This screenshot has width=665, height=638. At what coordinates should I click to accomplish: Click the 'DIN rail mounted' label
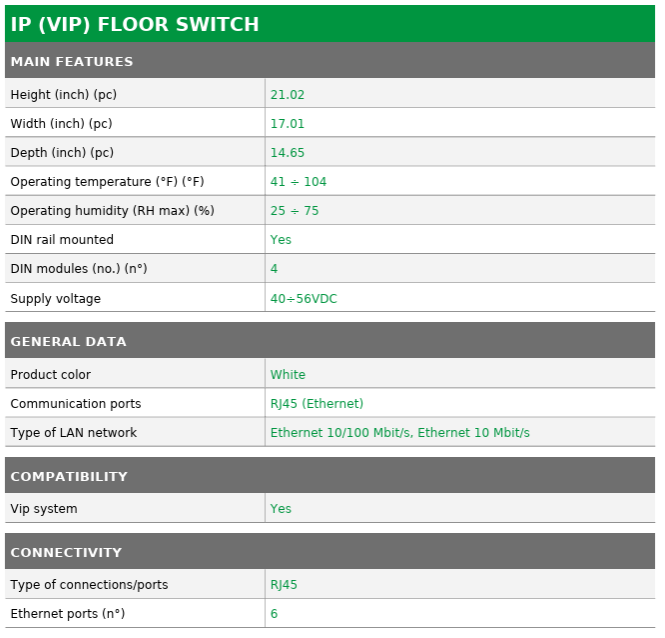coord(62,240)
